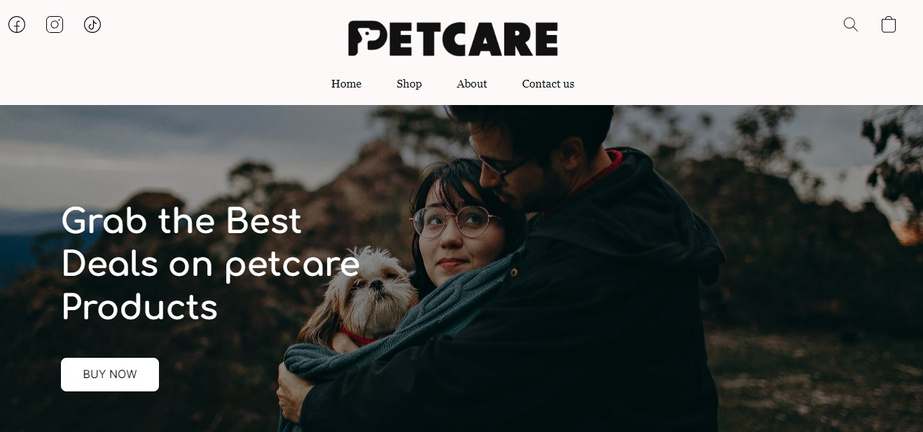Image resolution: width=923 pixels, height=432 pixels.
Task: Open the Facebook social page icon
Action: point(16,25)
